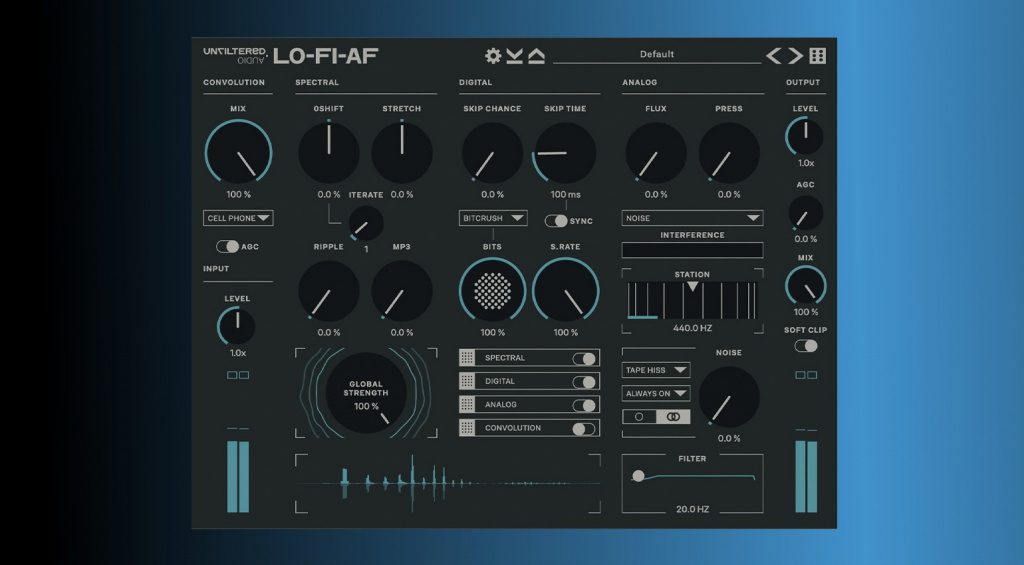Click the Interference display bar
This screenshot has width=1024, height=565.
(692, 250)
